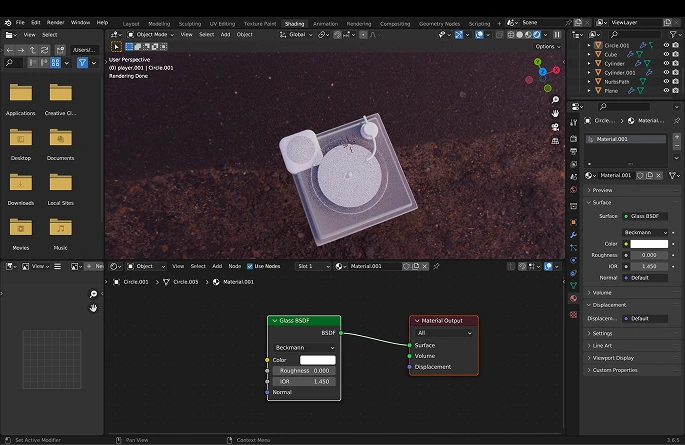The width and height of the screenshot is (685, 445).
Task: Click the pin icon in node editor header
Action: (x=436, y=266)
